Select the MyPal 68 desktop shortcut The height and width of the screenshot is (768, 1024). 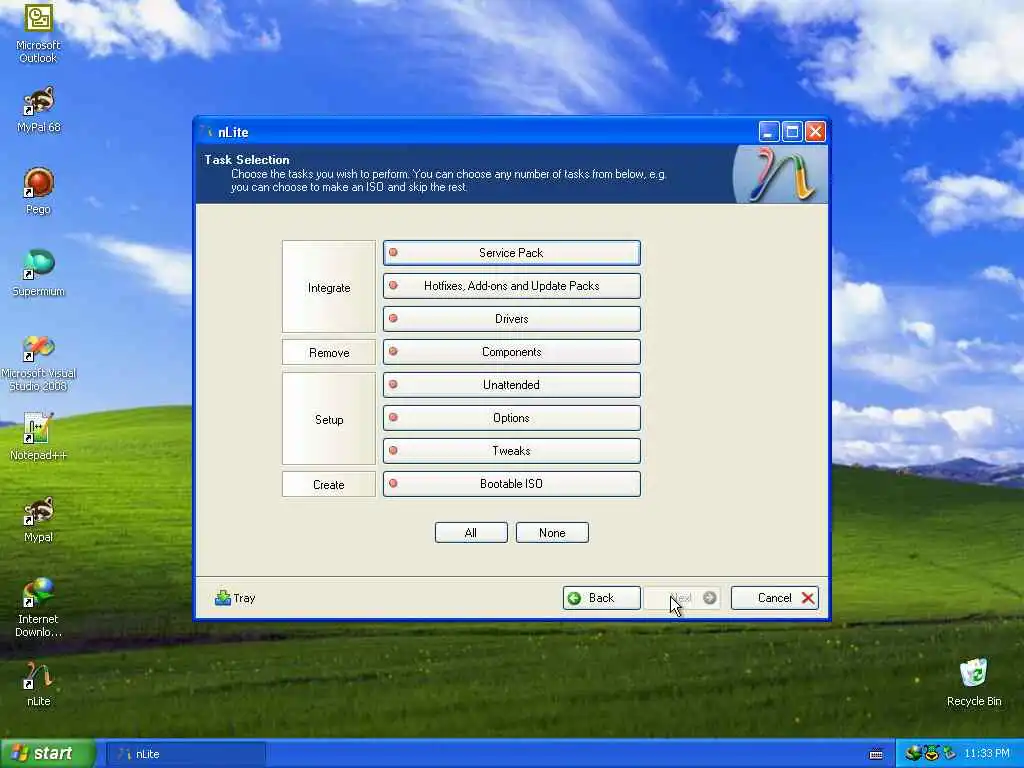(38, 110)
